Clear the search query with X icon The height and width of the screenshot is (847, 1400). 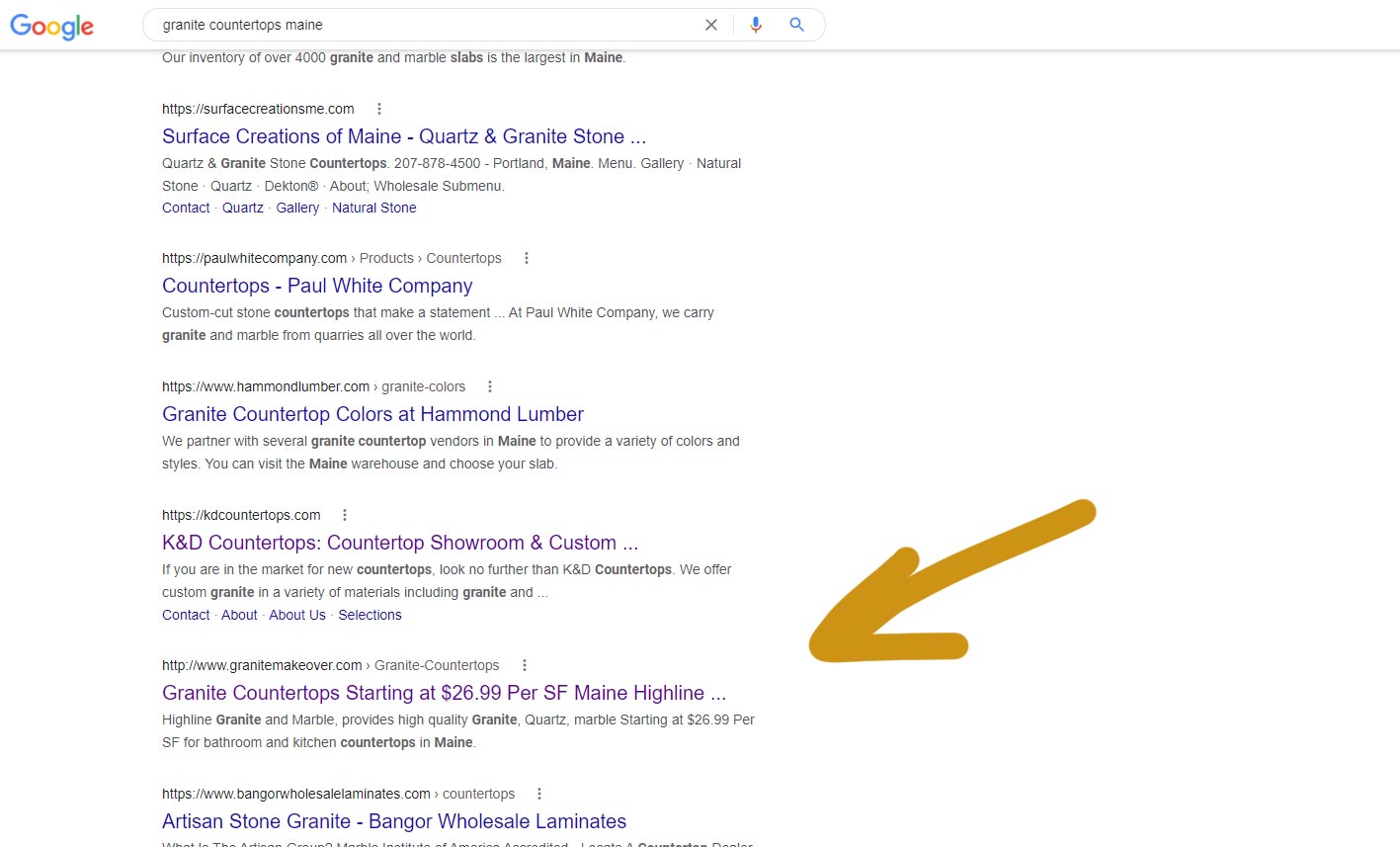coord(711,25)
